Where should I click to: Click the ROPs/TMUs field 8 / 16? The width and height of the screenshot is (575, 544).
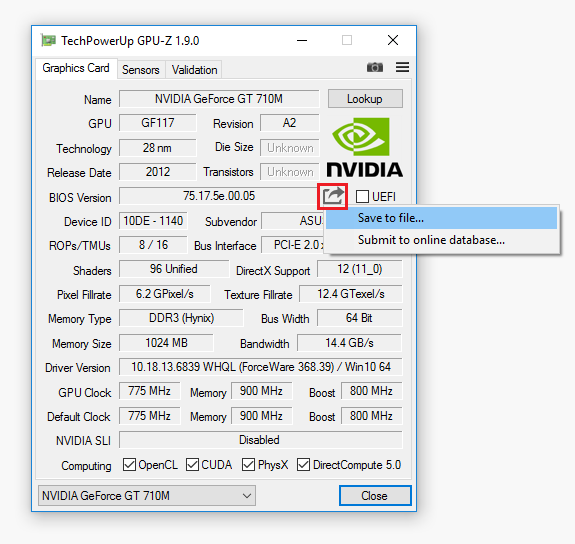(153, 245)
